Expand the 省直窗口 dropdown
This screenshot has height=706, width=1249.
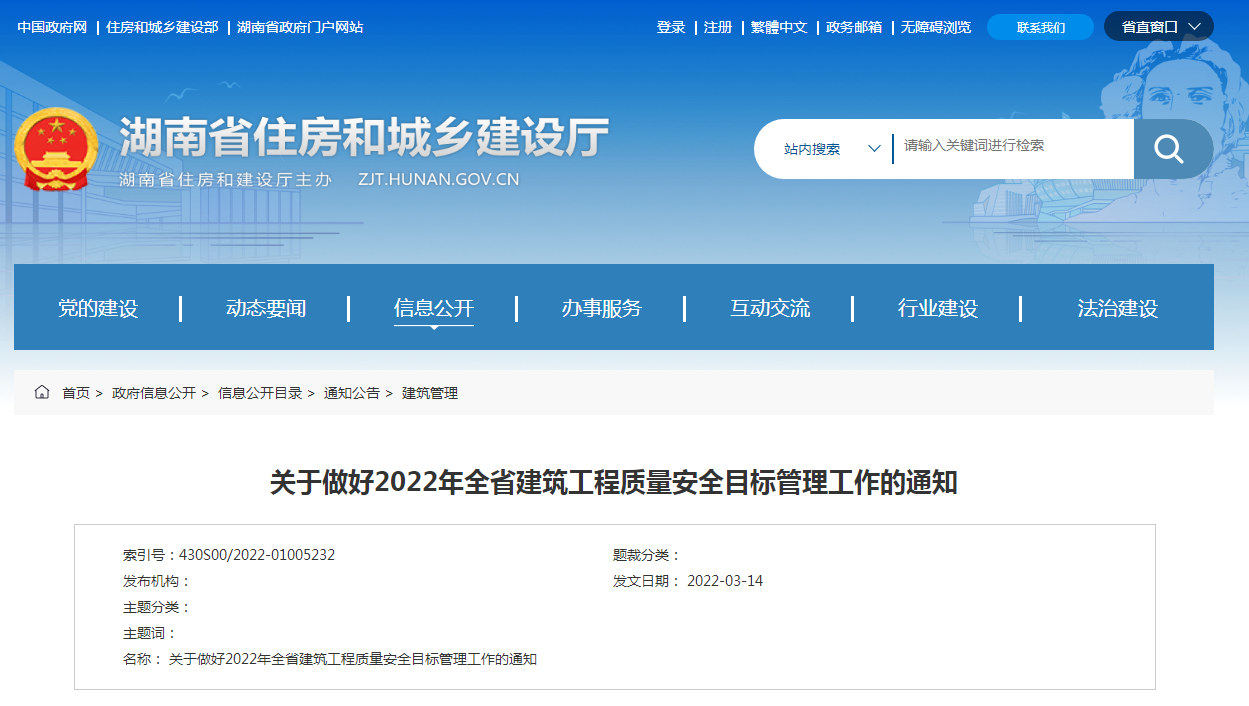(1158, 27)
